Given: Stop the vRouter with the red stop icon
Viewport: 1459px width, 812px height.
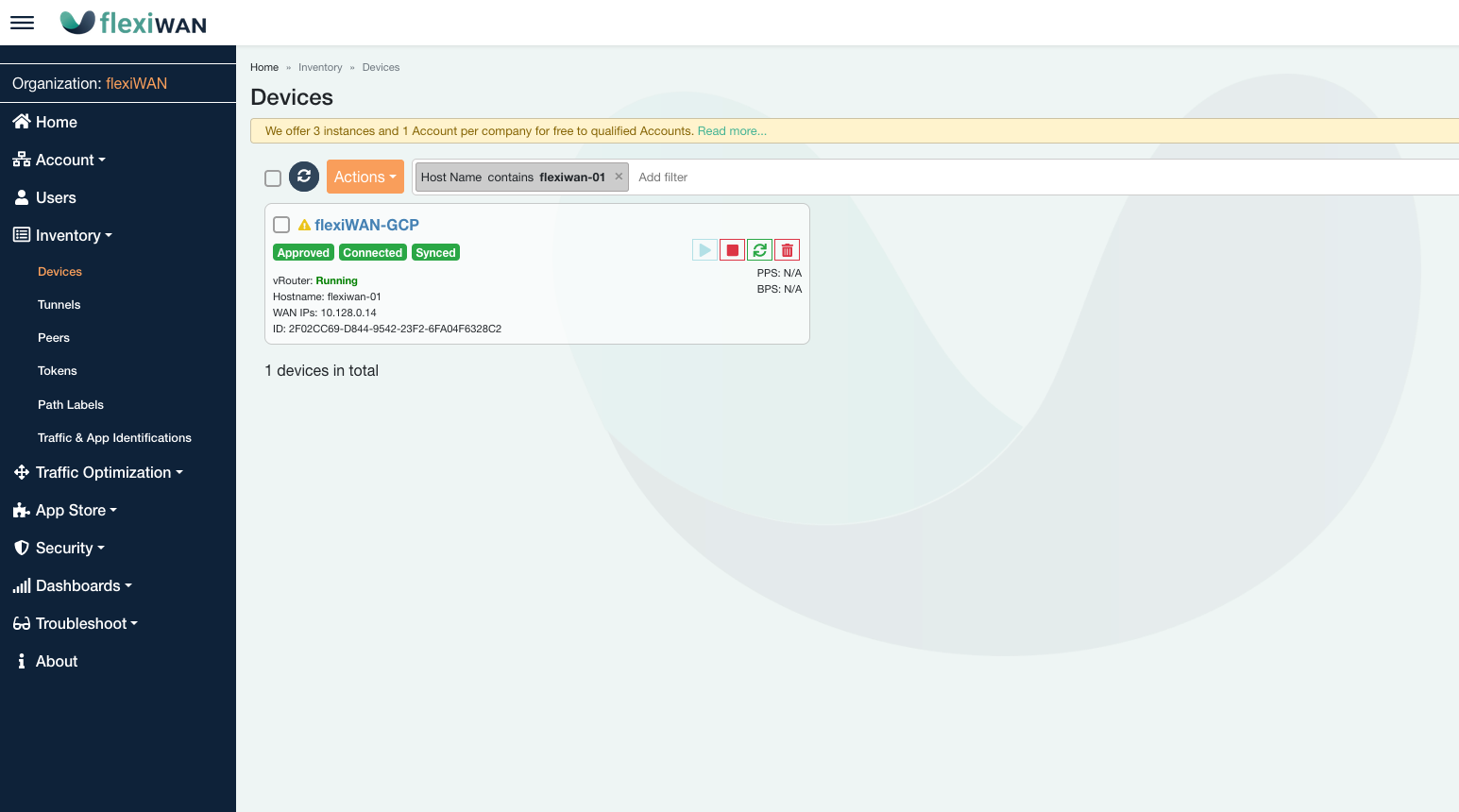Looking at the screenshot, I should (x=732, y=250).
